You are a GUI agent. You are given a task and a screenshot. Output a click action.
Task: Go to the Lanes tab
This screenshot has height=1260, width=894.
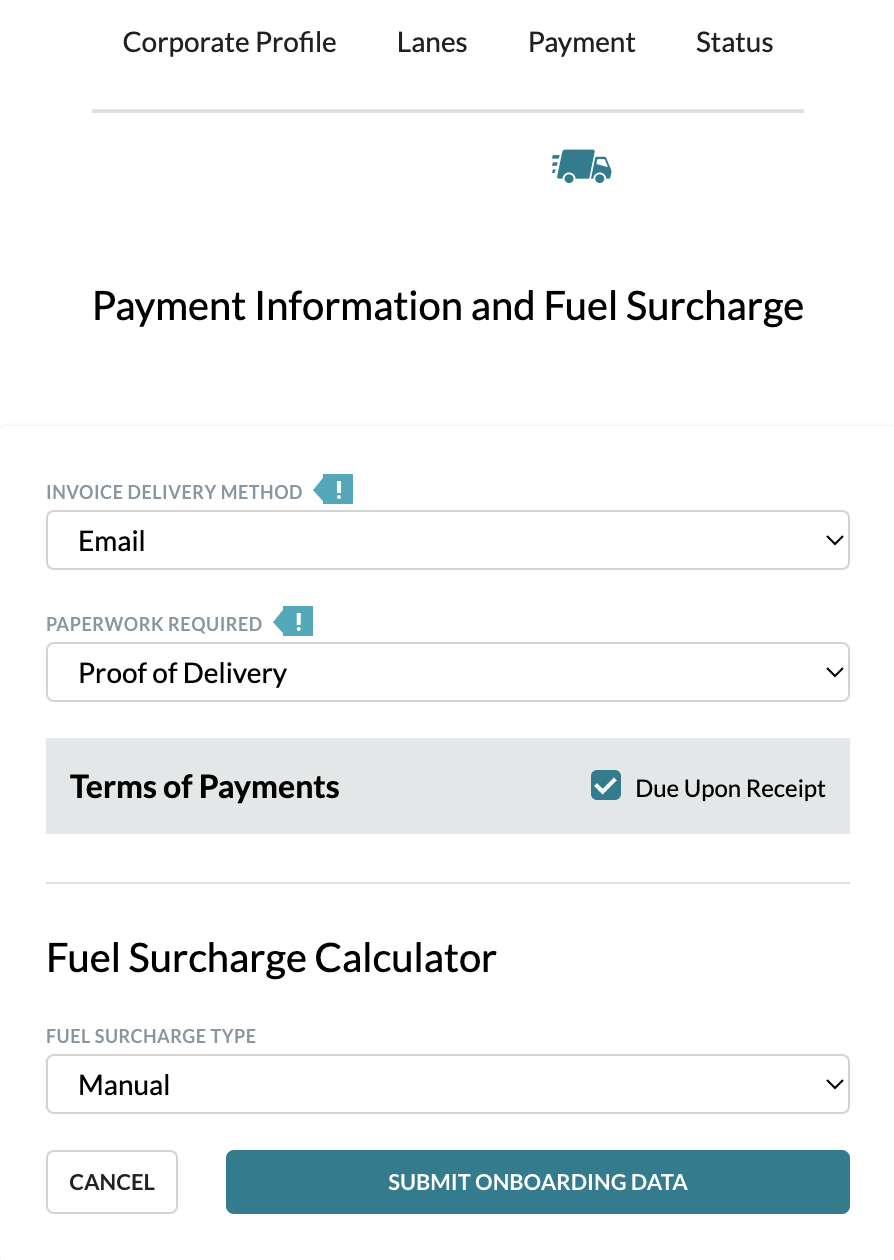click(x=432, y=42)
